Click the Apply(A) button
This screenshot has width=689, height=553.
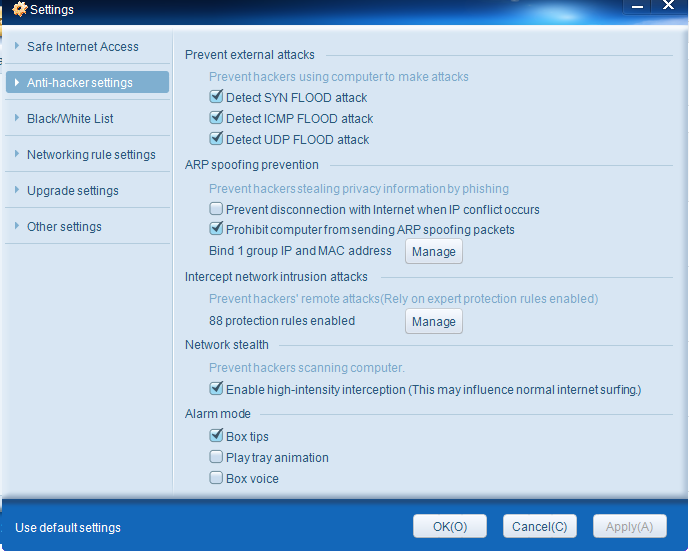[x=629, y=527]
